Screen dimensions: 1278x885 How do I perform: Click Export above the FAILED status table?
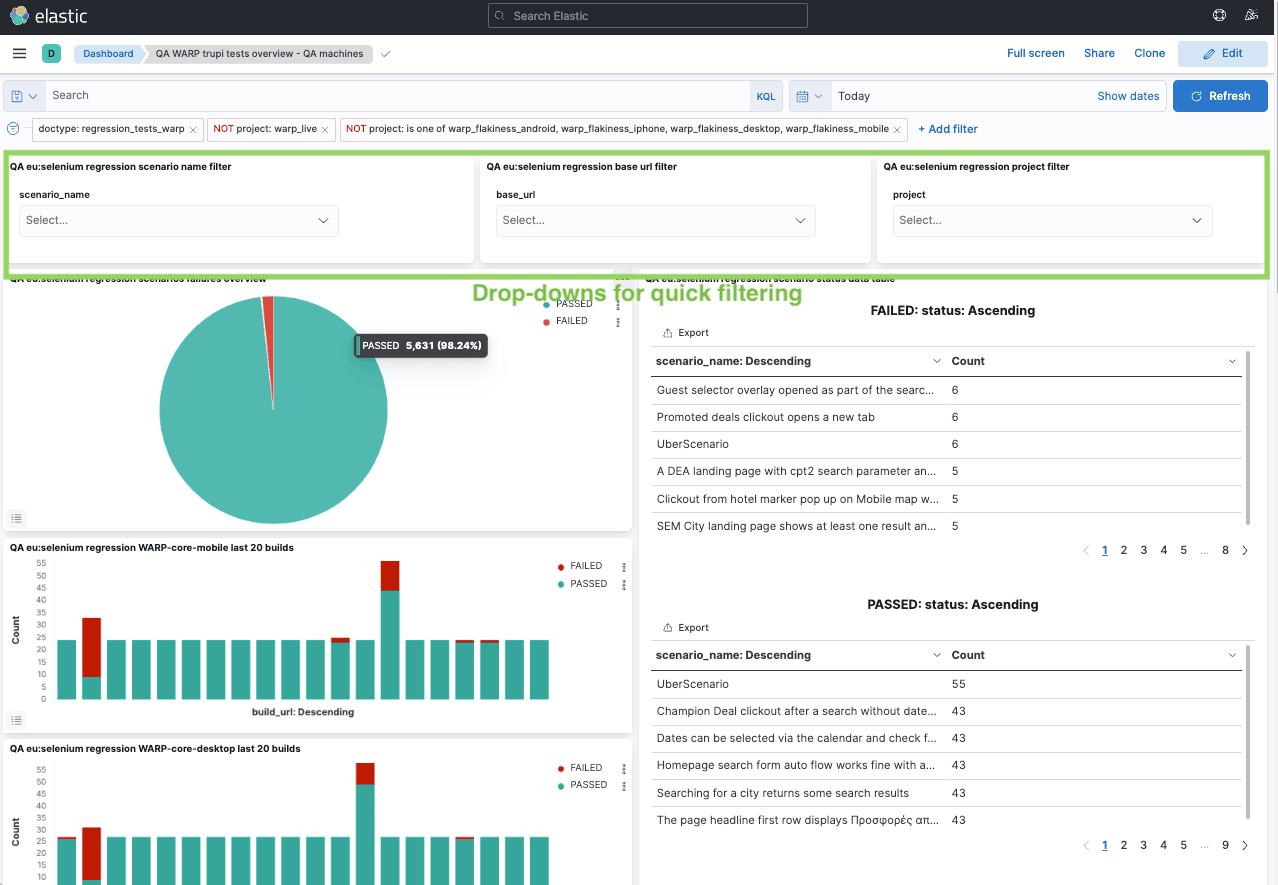(685, 332)
